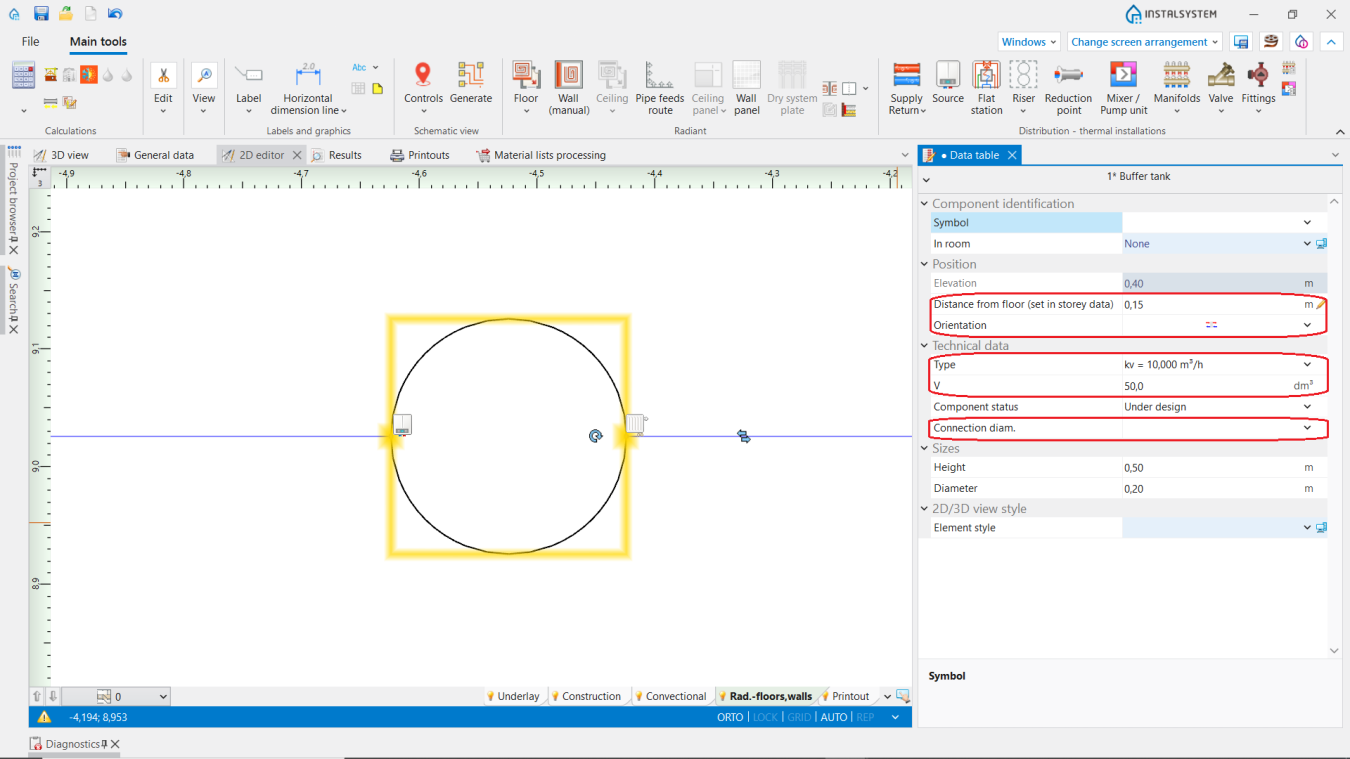Screen dimensions: 1350x759
Task: Select the Reduction point tool
Action: pos(1068,87)
